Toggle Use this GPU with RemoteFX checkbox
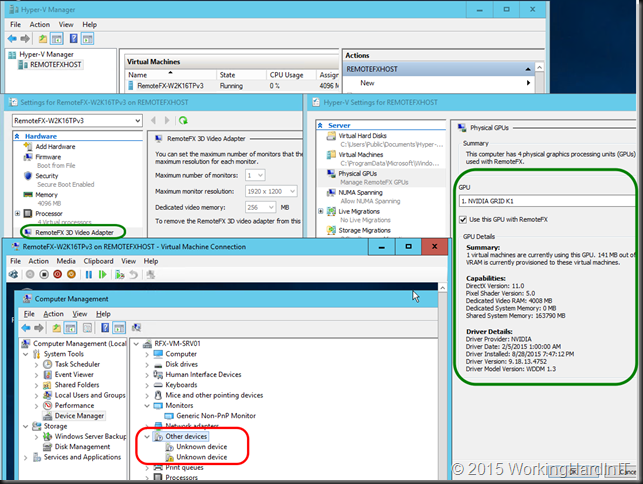 463,220
